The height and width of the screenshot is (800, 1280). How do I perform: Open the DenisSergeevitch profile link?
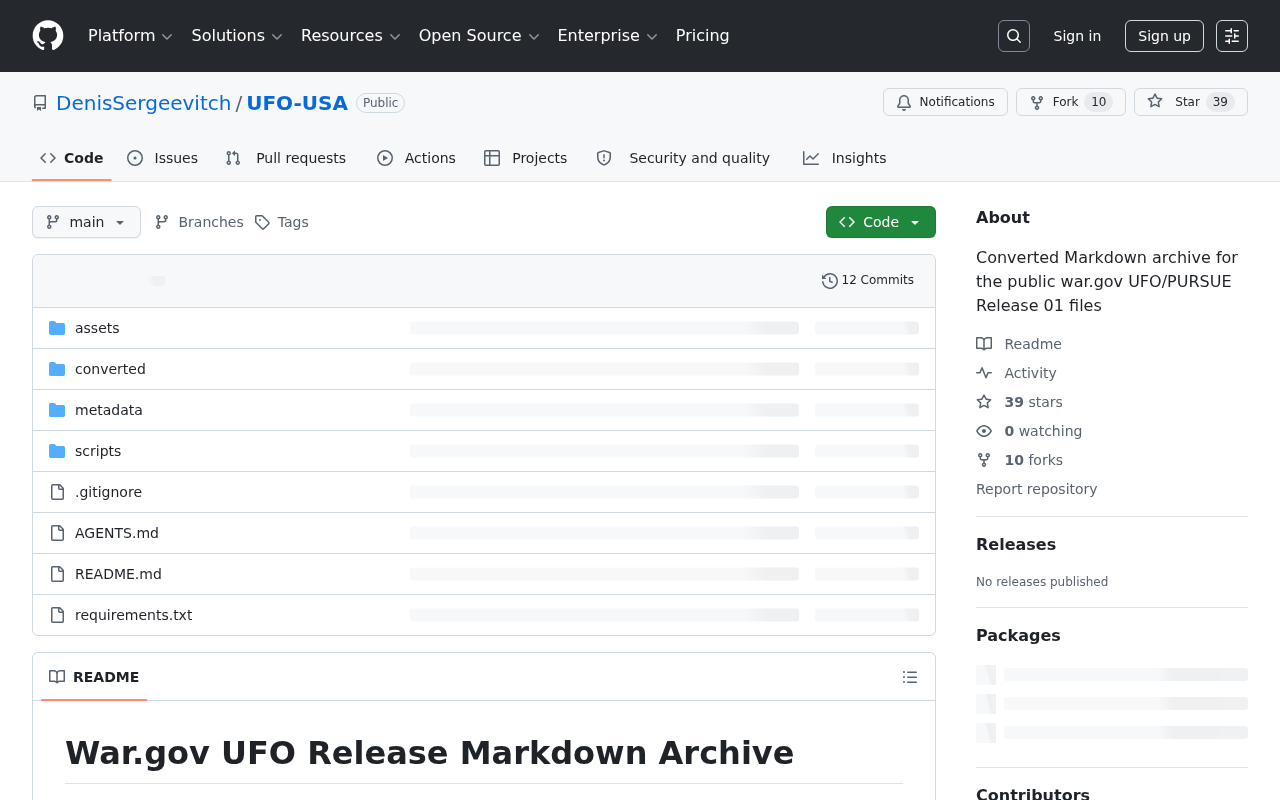click(x=144, y=103)
